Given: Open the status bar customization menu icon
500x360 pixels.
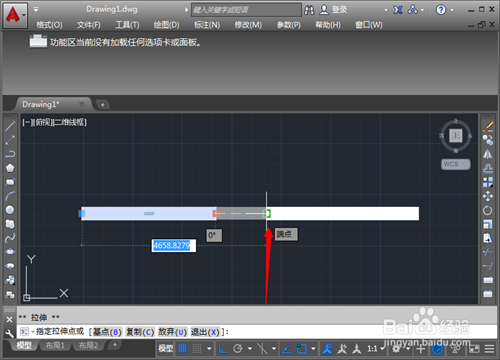Looking at the screenshot, I should (x=489, y=349).
